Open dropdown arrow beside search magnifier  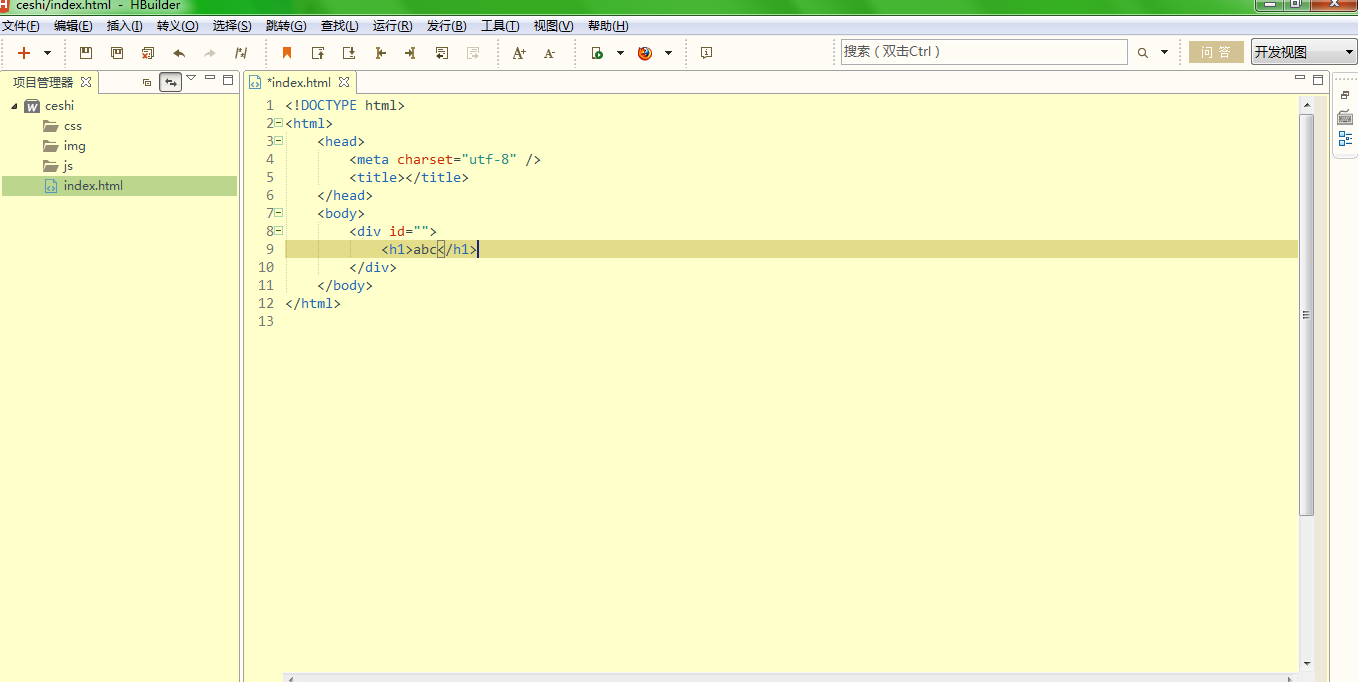[1164, 53]
